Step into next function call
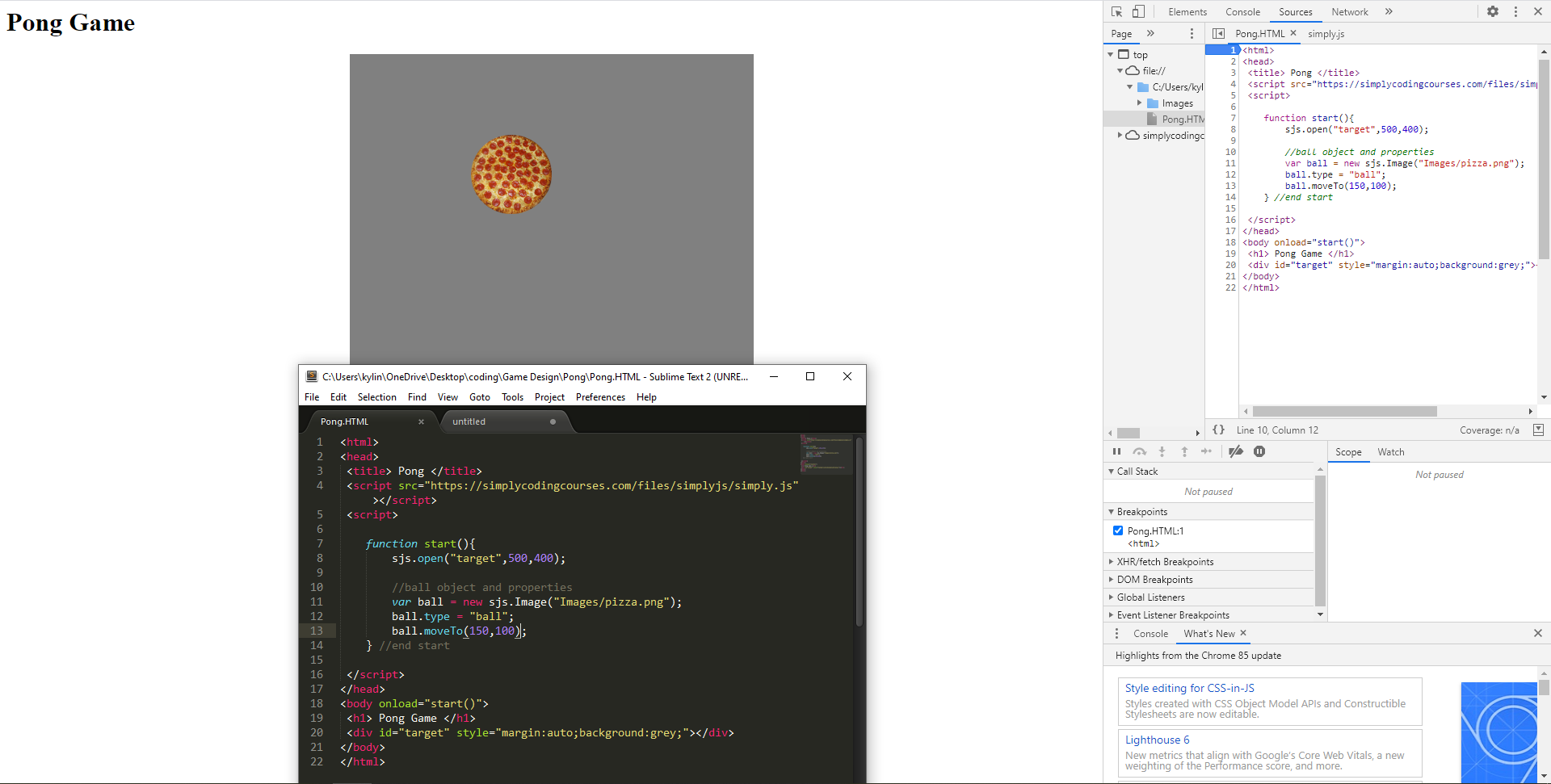This screenshot has width=1551, height=784. click(1162, 451)
